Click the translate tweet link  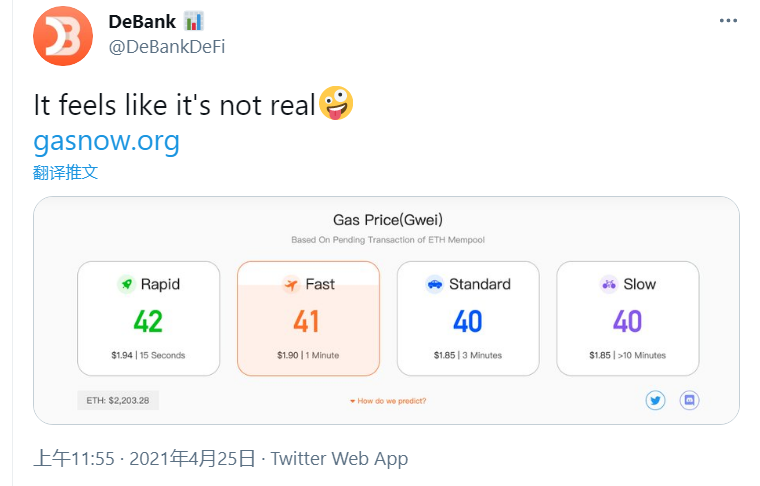click(65, 172)
